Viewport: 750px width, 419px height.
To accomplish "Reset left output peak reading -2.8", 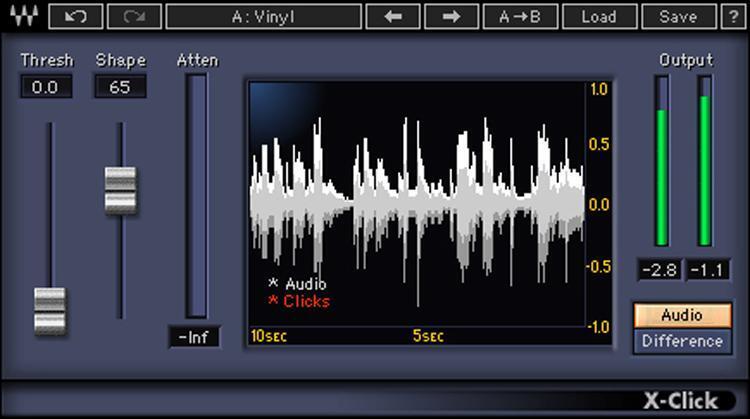I will (660, 269).
